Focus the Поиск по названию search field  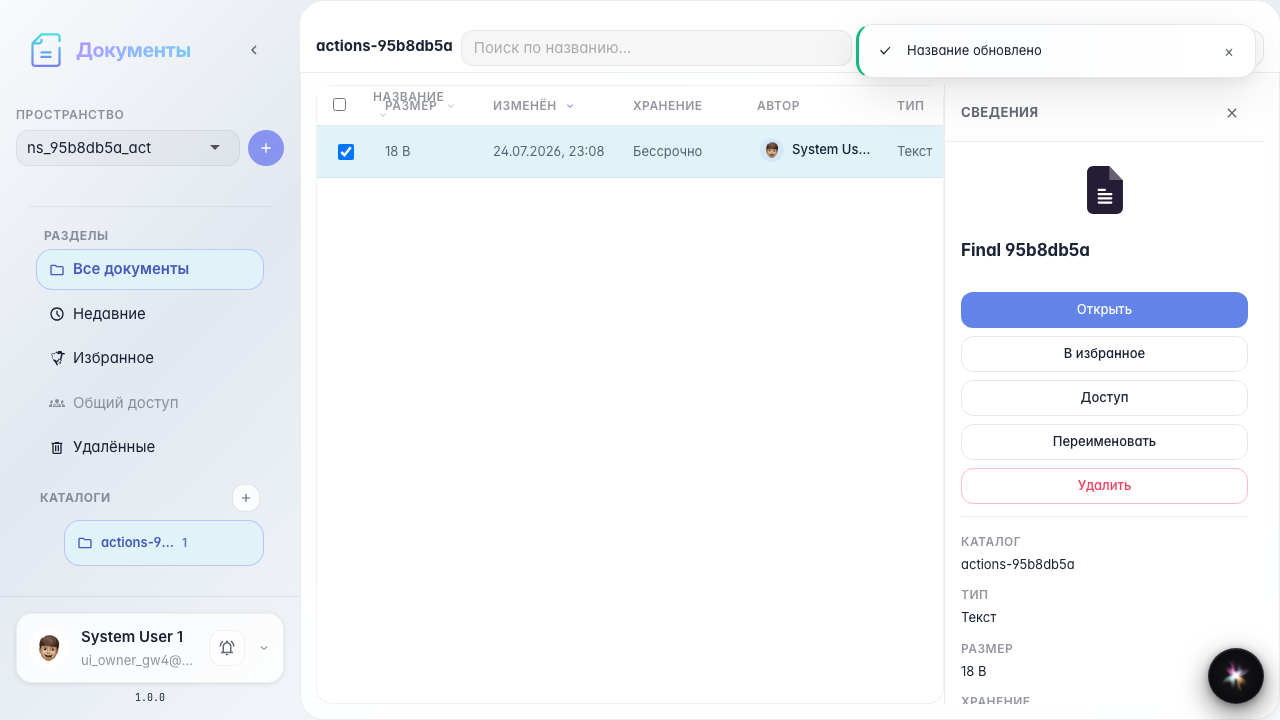tap(656, 48)
